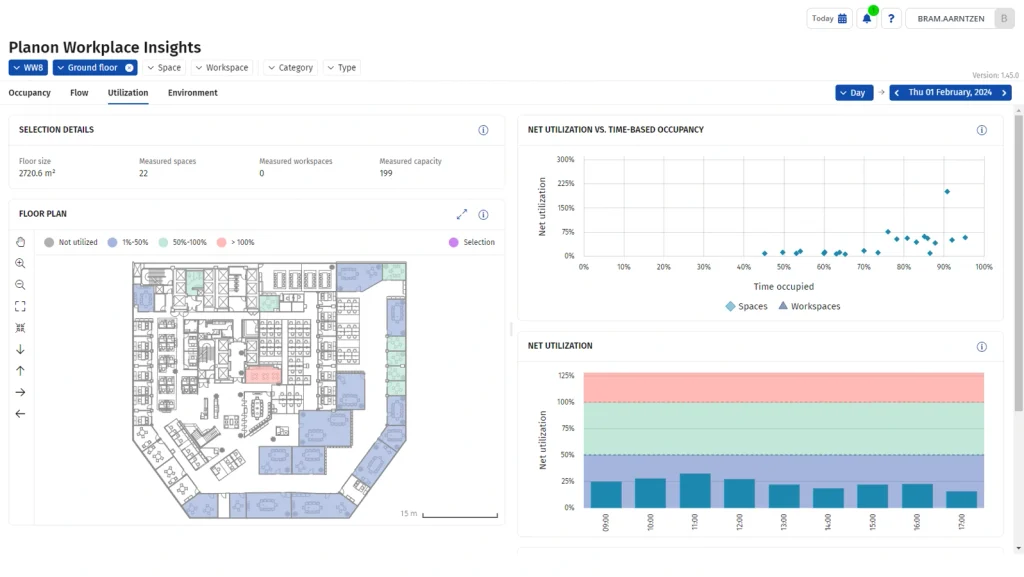This screenshot has width=1024, height=577.
Task: Select the pan hand tool
Action: 20,242
